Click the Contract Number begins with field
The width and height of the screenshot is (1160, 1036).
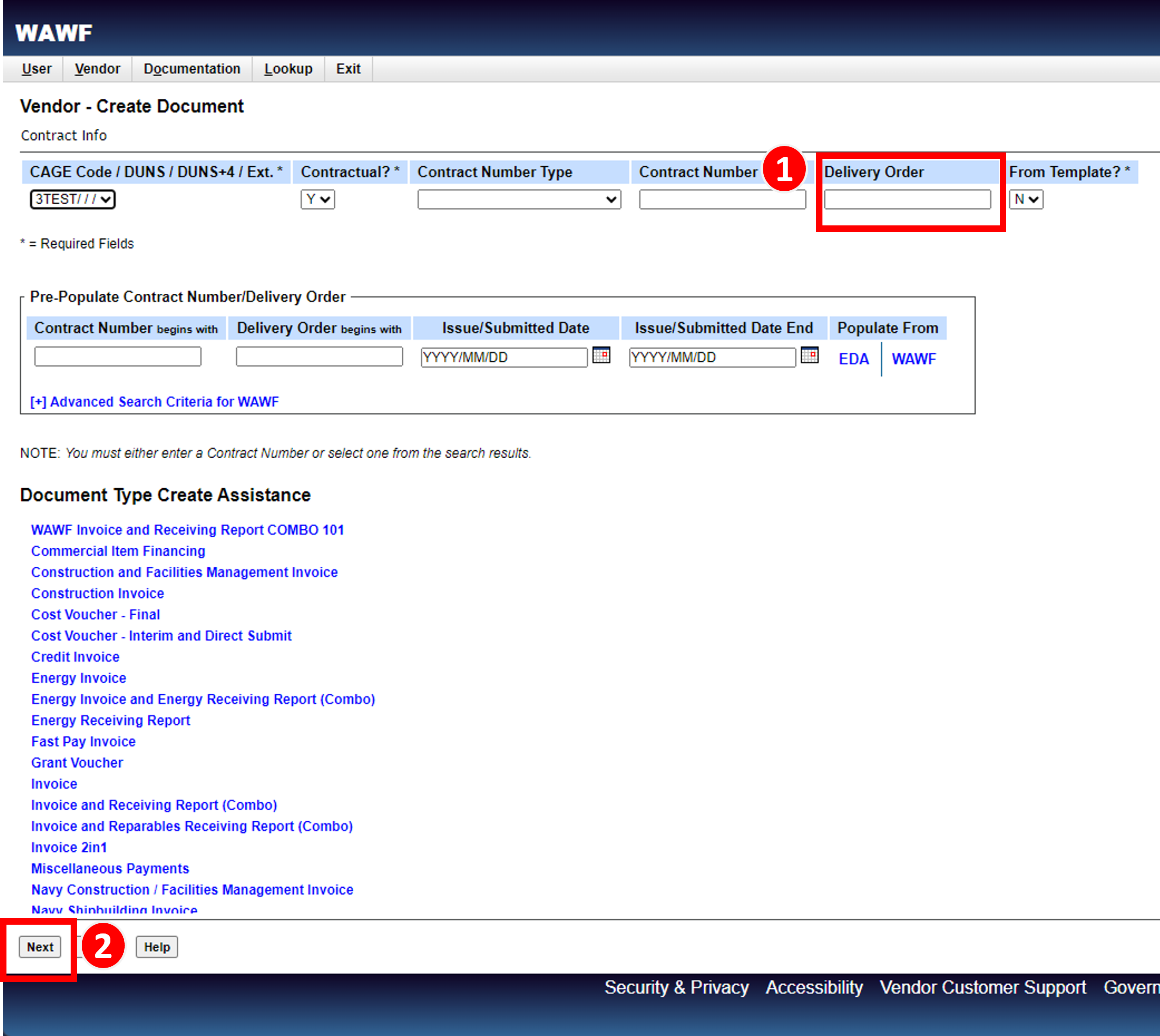(117, 356)
